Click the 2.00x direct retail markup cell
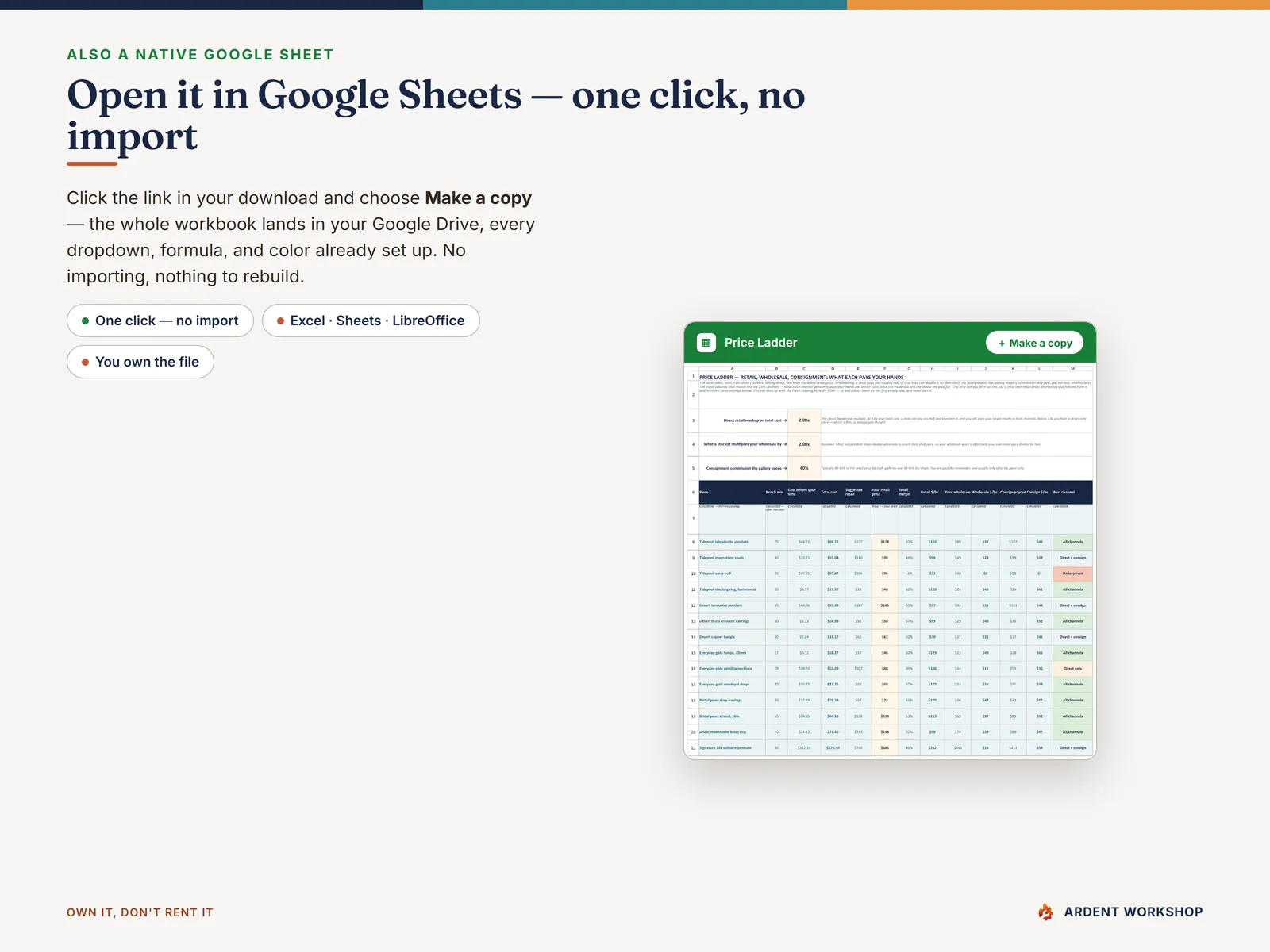1270x952 pixels. (804, 420)
